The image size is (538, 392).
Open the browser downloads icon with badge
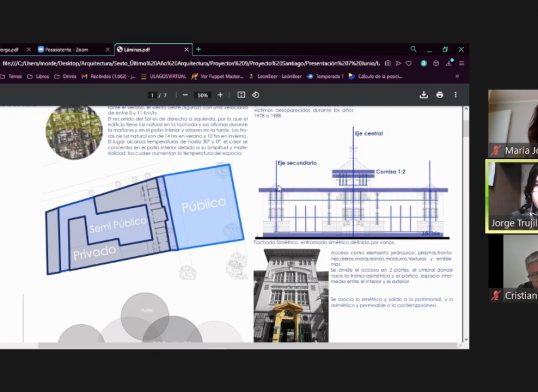449,63
